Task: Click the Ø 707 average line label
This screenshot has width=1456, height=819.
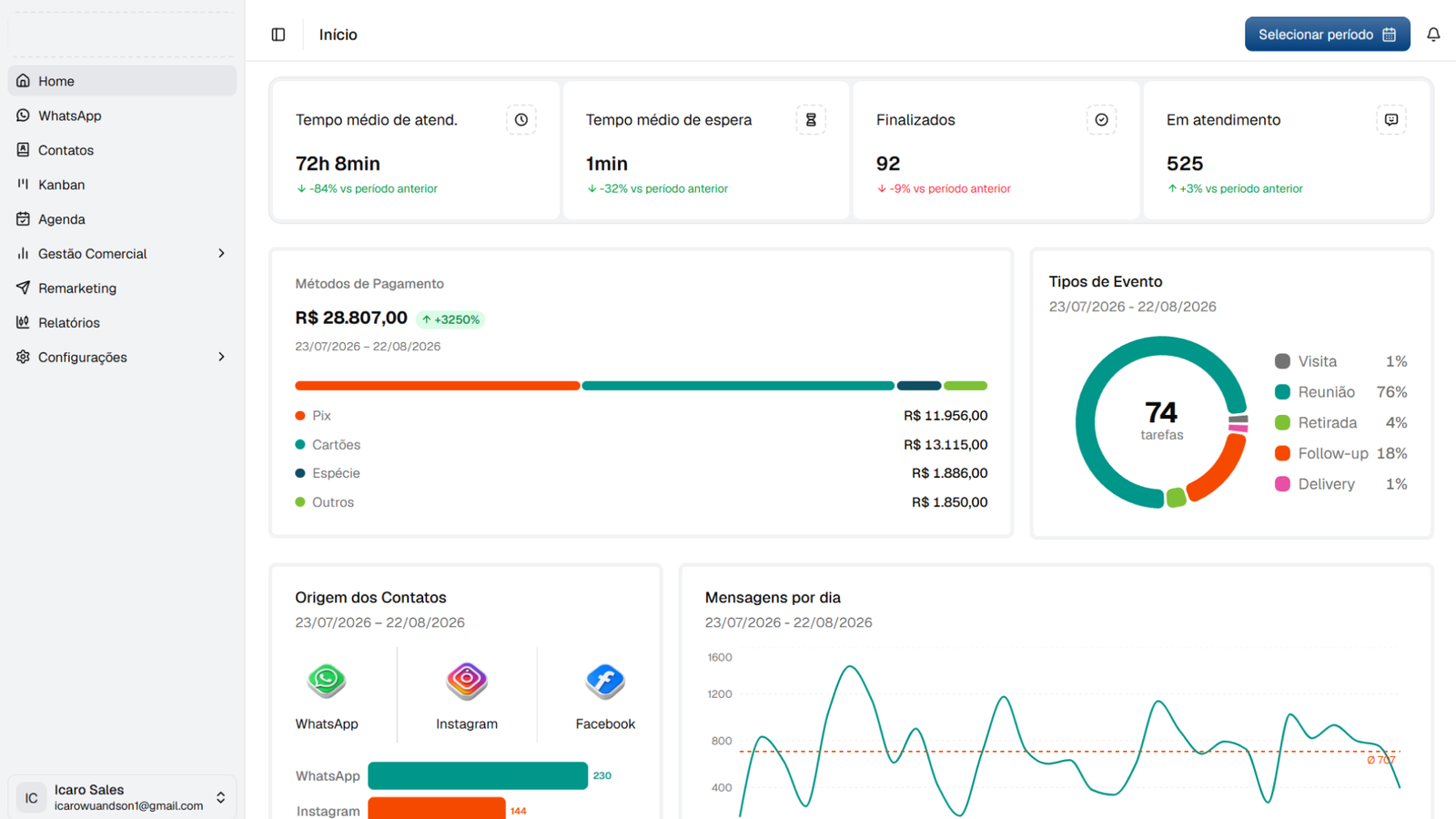Action: click(1381, 760)
